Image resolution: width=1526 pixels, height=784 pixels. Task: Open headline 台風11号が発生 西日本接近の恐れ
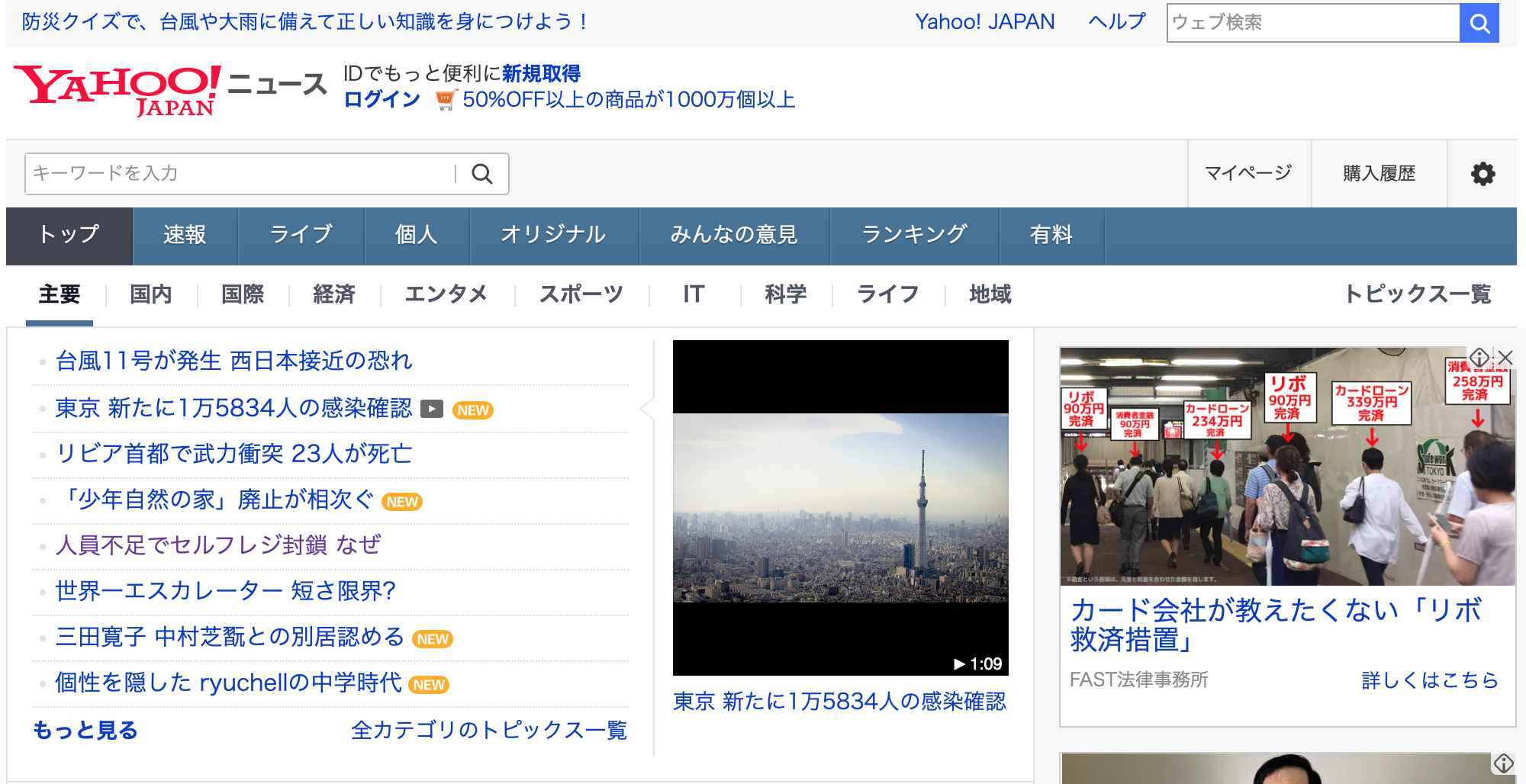pos(234,361)
